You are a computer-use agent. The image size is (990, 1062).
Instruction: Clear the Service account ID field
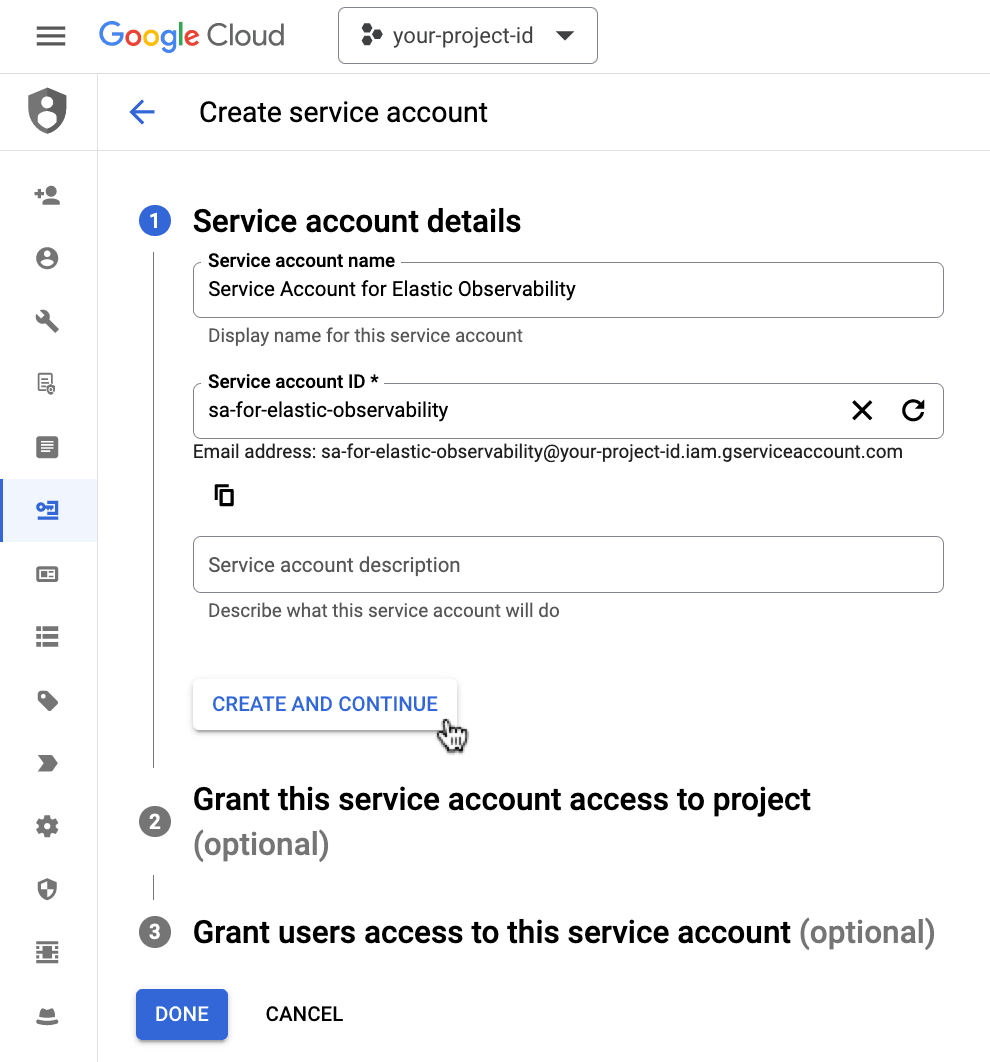point(861,410)
